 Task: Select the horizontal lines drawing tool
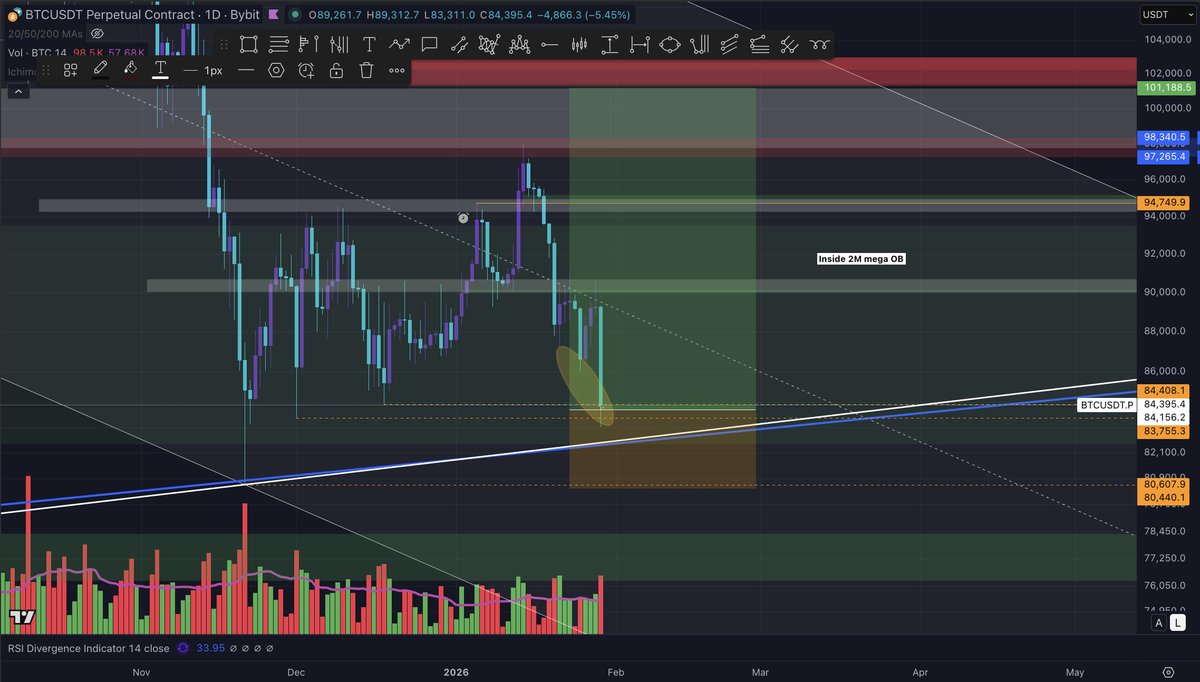279,44
